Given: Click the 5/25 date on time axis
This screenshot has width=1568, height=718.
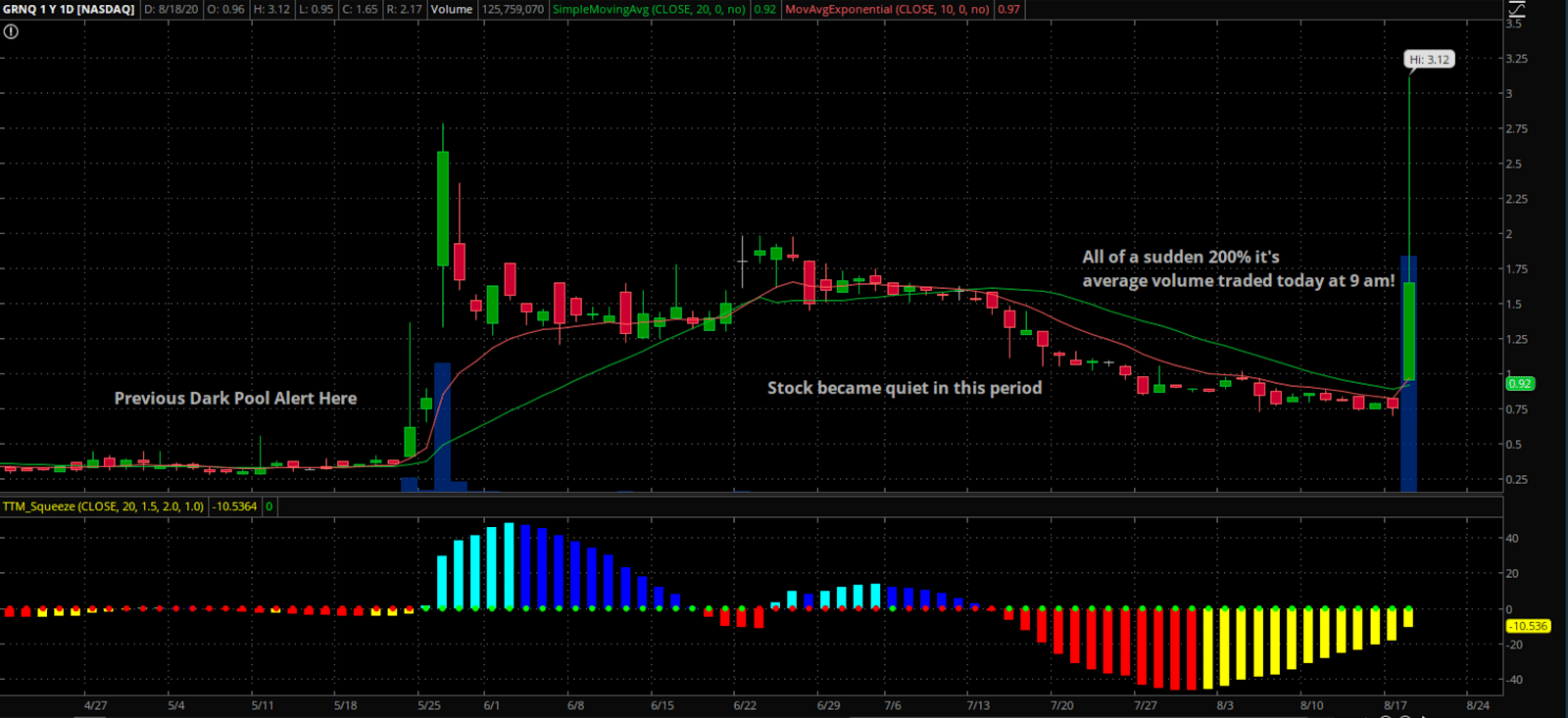Looking at the screenshot, I should click(x=429, y=705).
